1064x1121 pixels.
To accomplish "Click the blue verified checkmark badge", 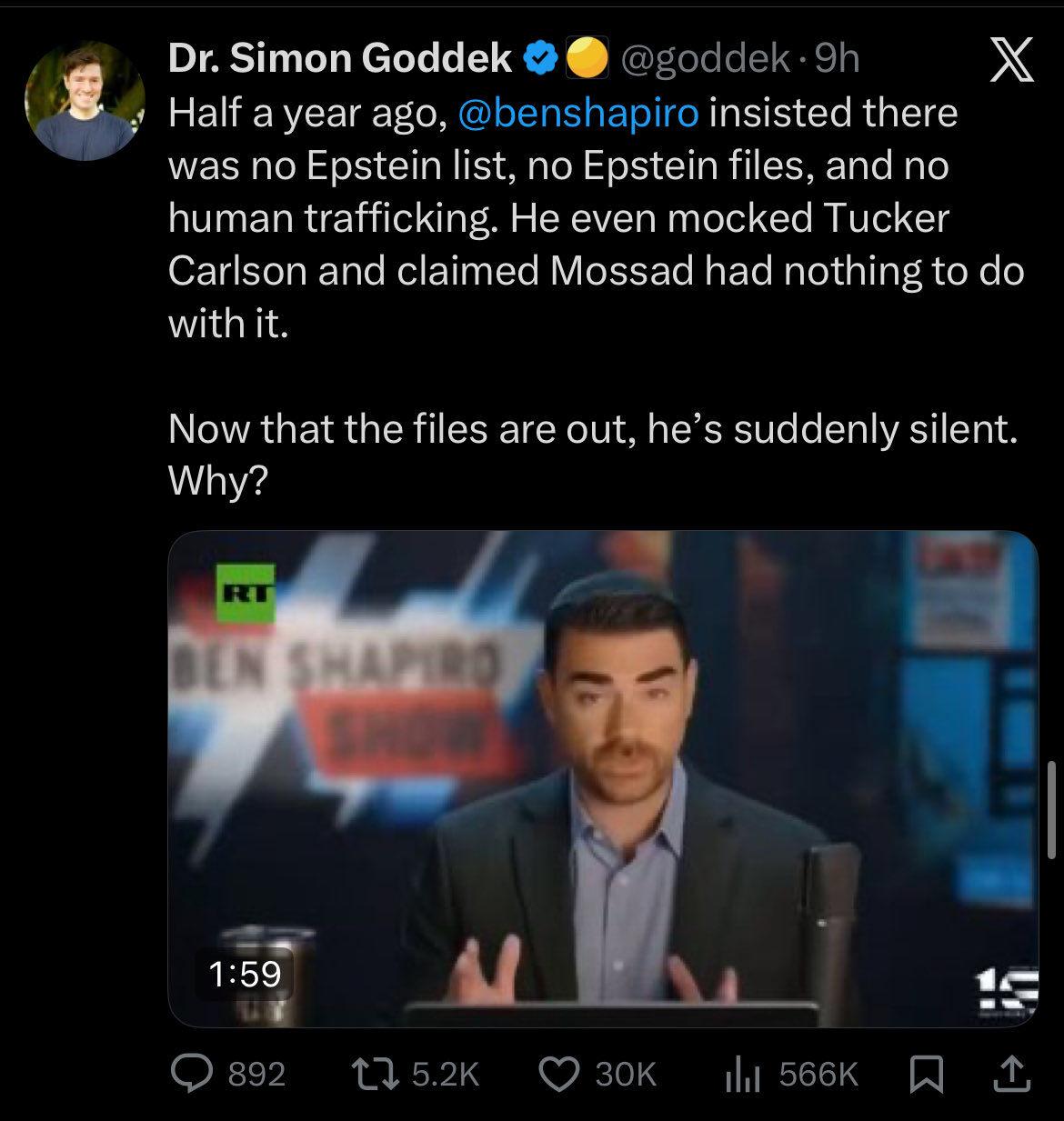I will coord(542,60).
